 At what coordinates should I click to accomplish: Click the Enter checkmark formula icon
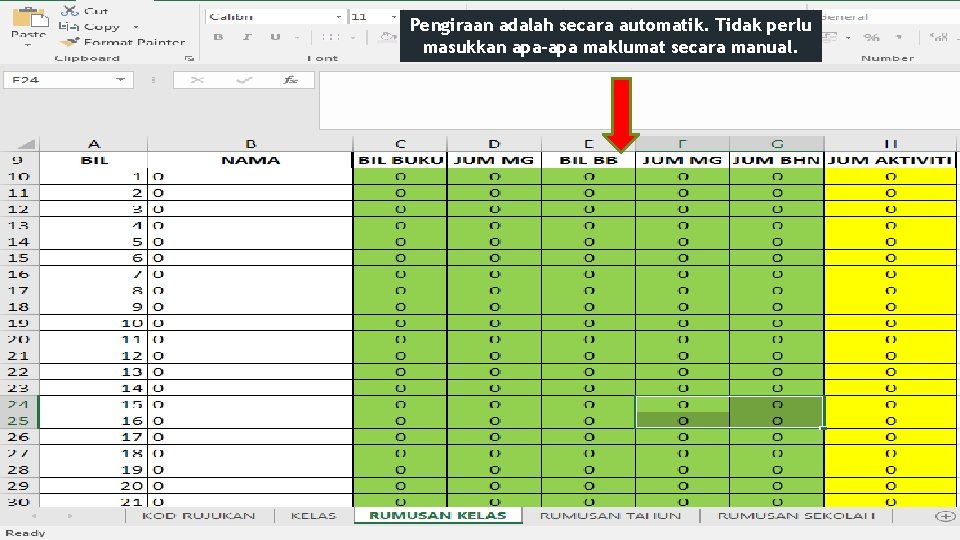[x=244, y=80]
